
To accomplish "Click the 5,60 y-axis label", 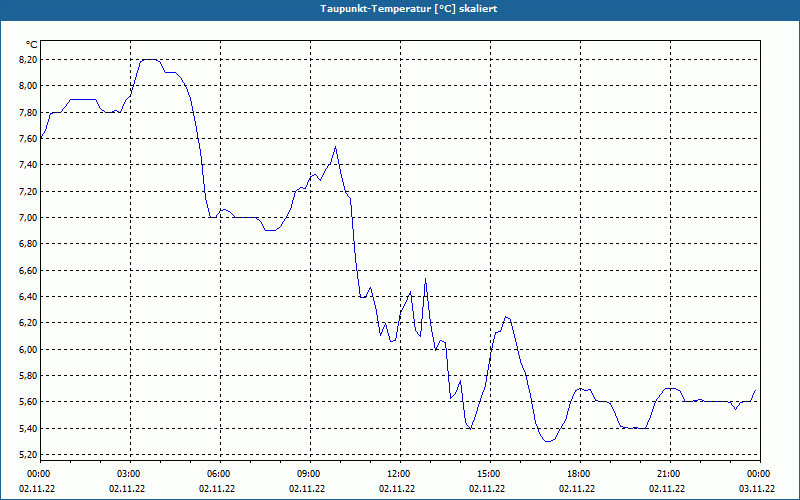I will pyautogui.click(x=27, y=402).
